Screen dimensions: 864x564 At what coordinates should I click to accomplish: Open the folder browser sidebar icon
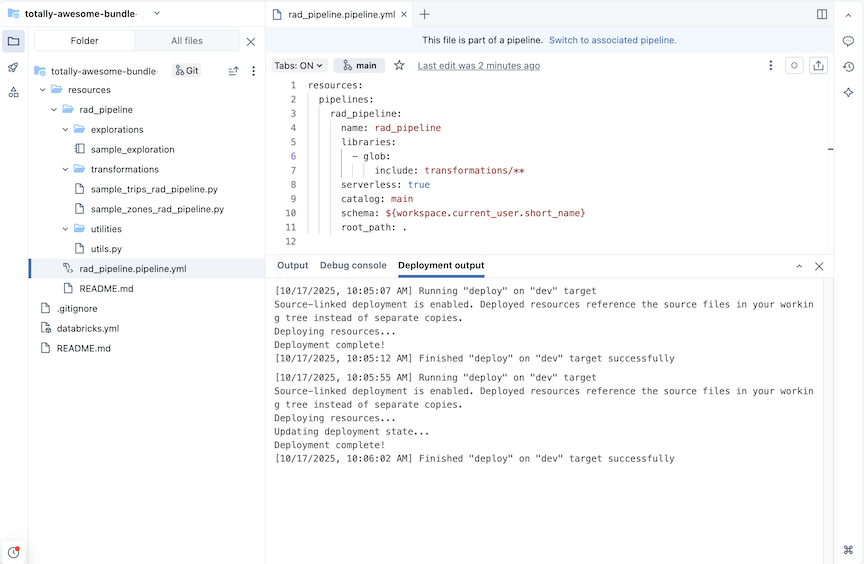tap(13, 41)
